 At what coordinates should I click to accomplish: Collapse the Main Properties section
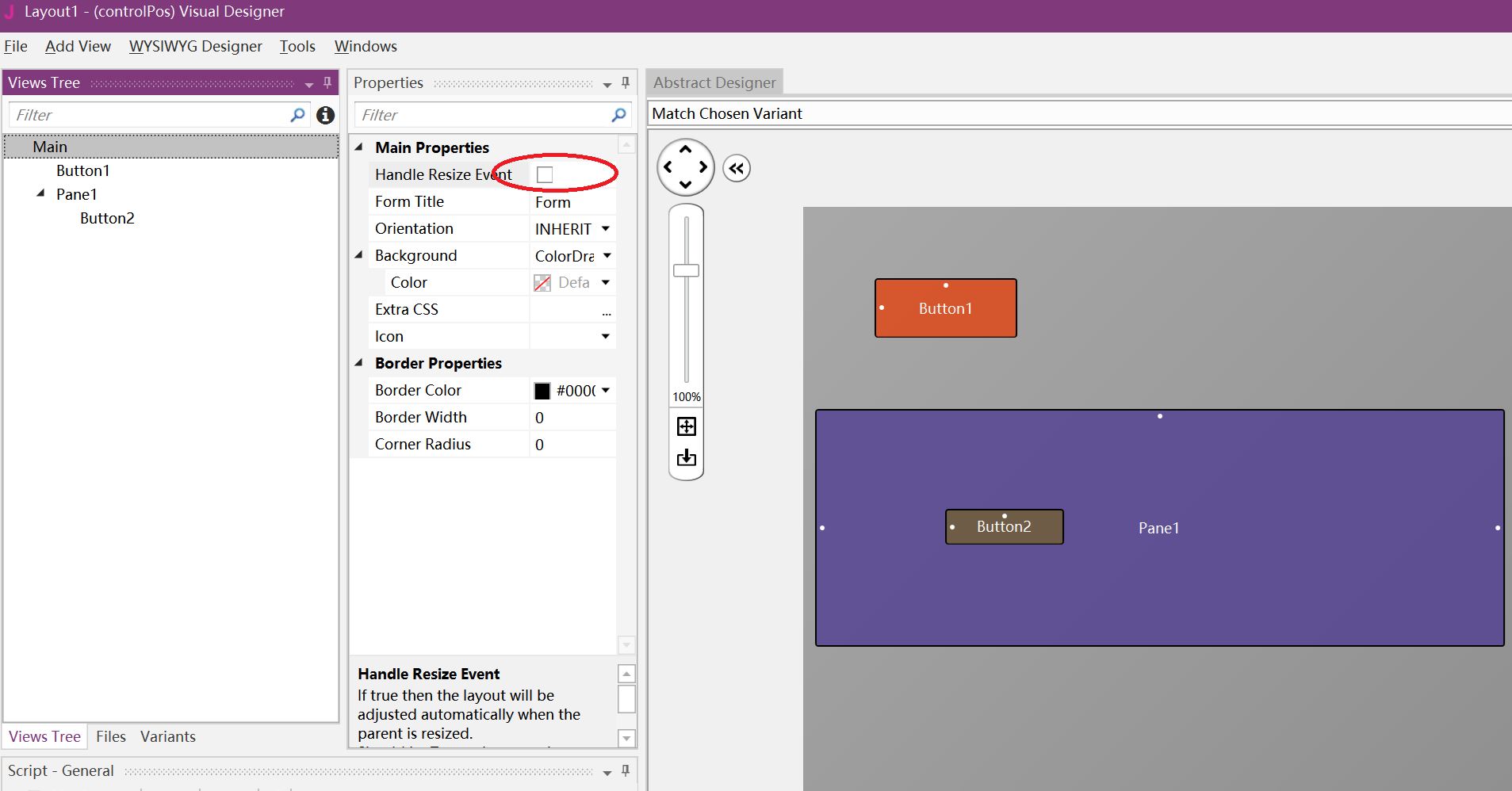coord(359,147)
